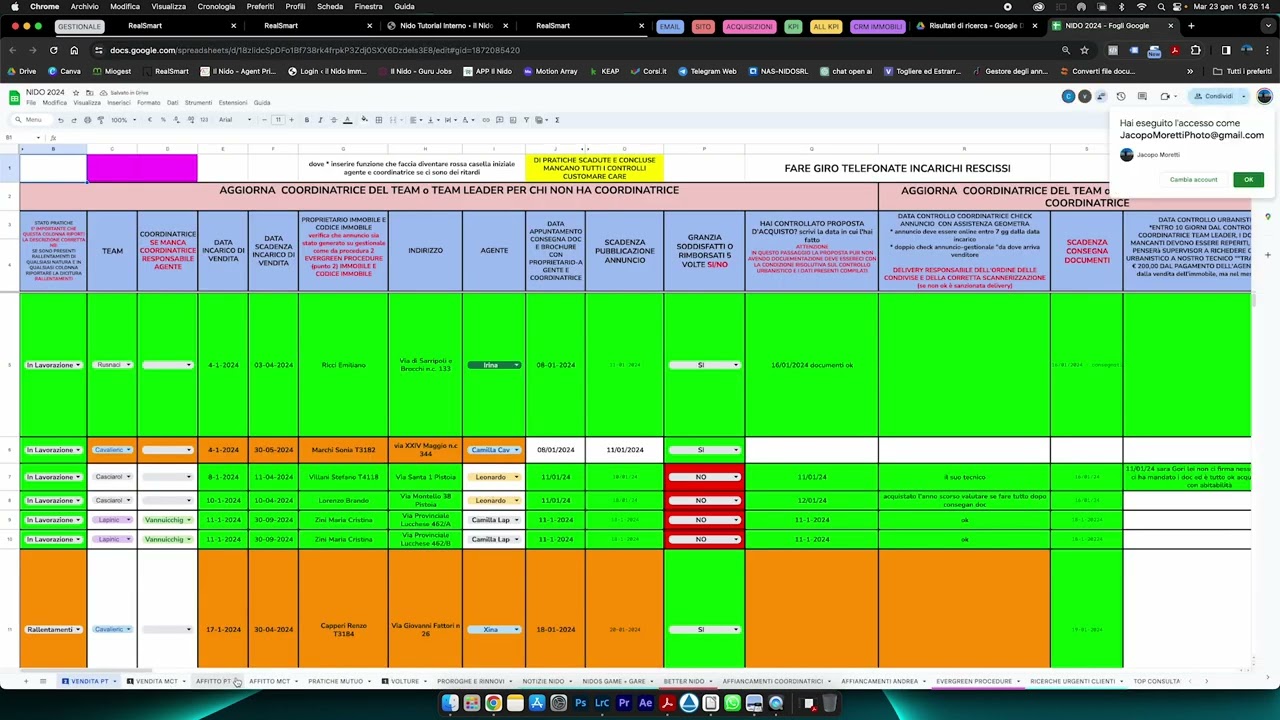Create a filter with the funnel icon

click(527, 120)
